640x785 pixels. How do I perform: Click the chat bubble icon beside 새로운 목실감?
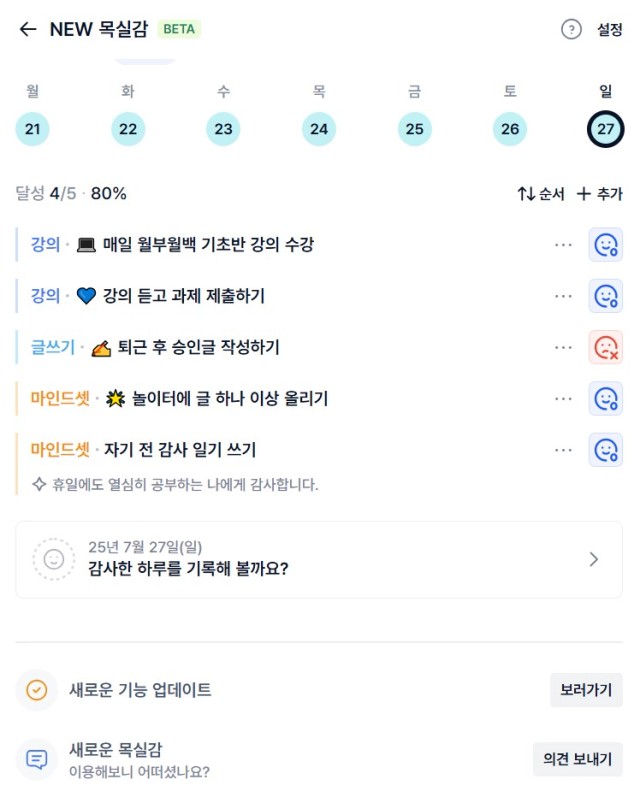point(37,759)
